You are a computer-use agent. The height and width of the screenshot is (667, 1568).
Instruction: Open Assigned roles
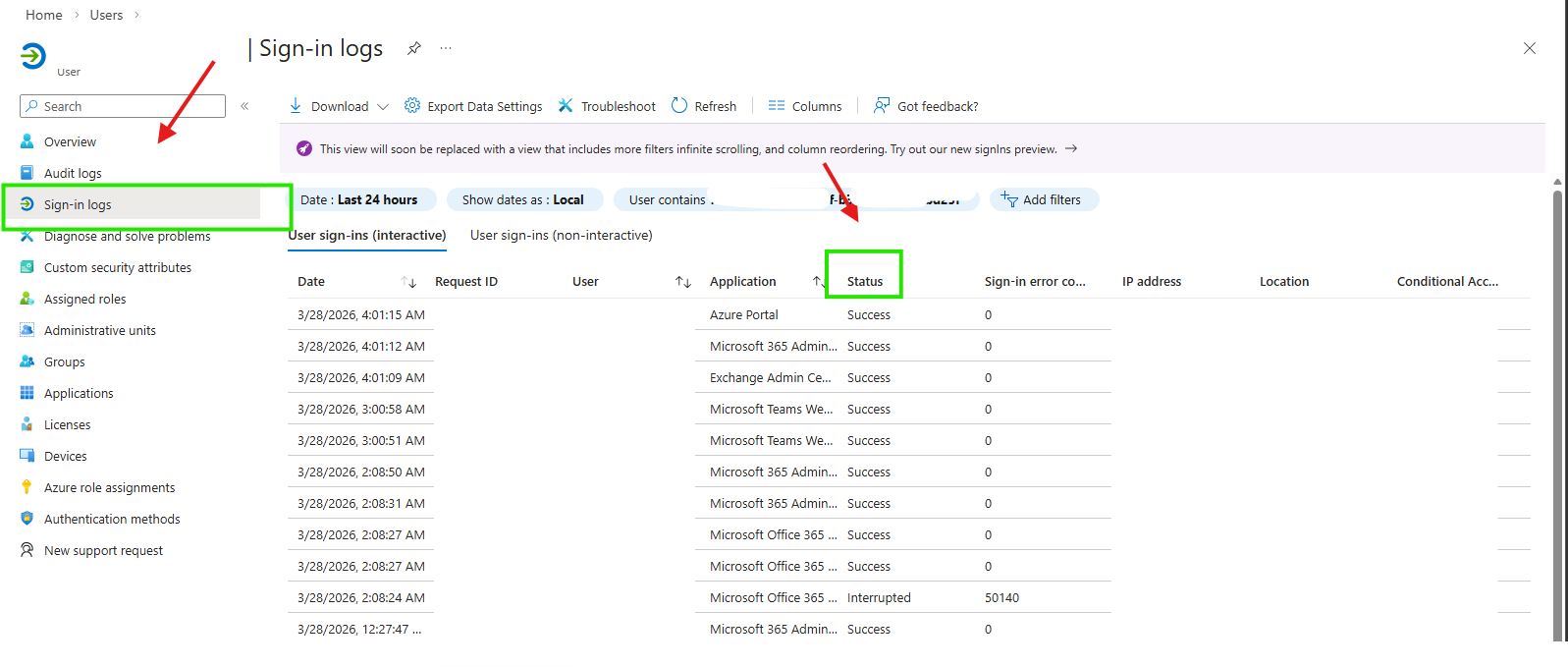point(84,299)
